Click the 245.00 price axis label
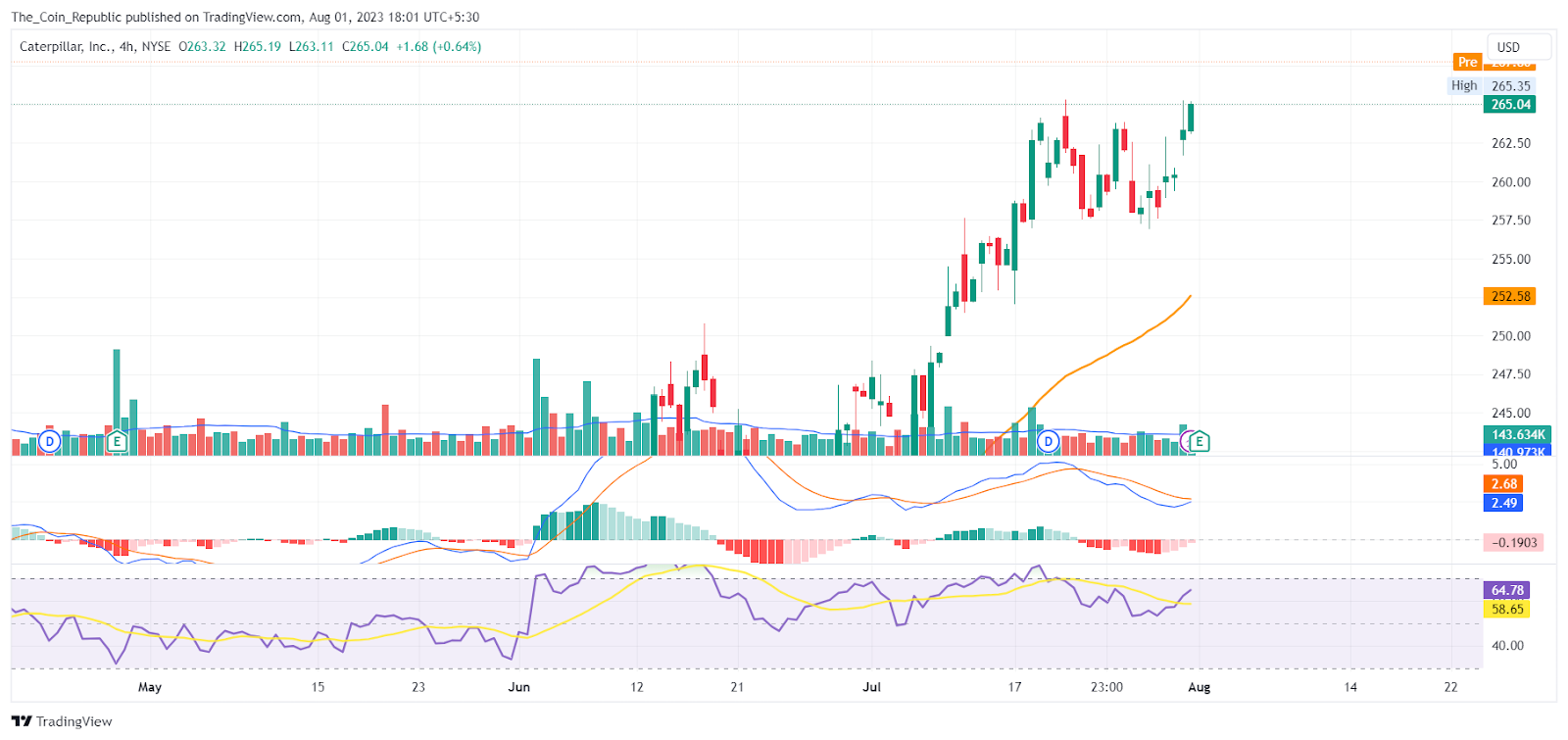The image size is (1568, 740). [x=1510, y=413]
